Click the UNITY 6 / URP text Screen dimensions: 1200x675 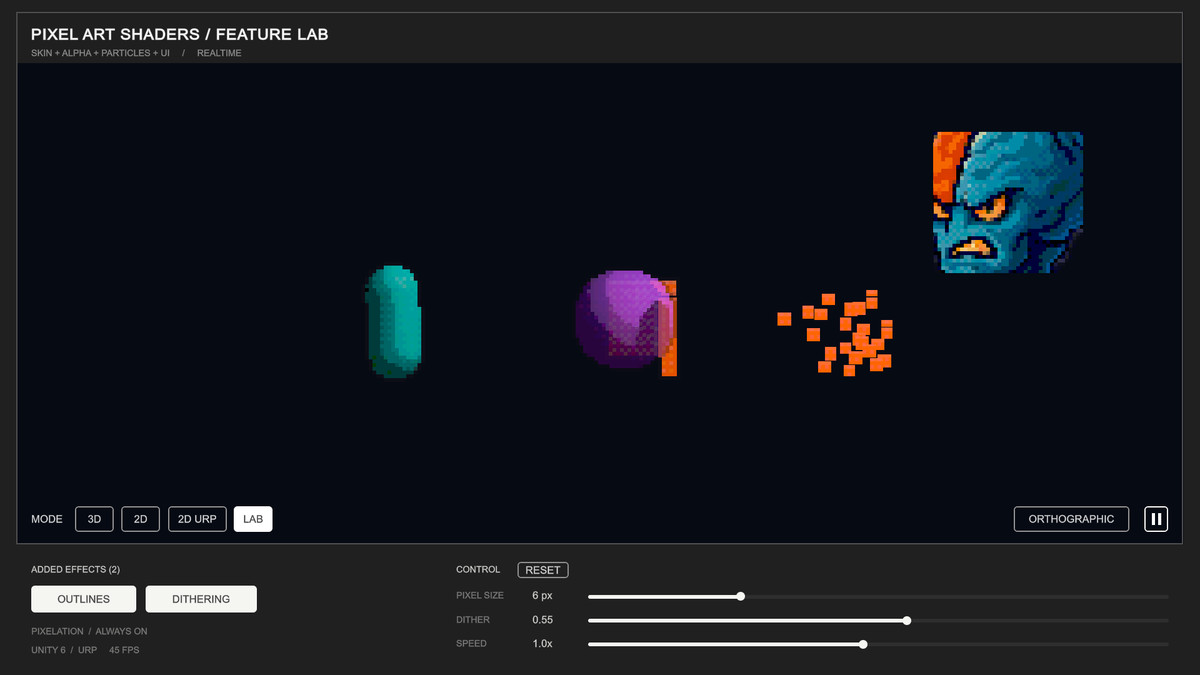(64, 650)
